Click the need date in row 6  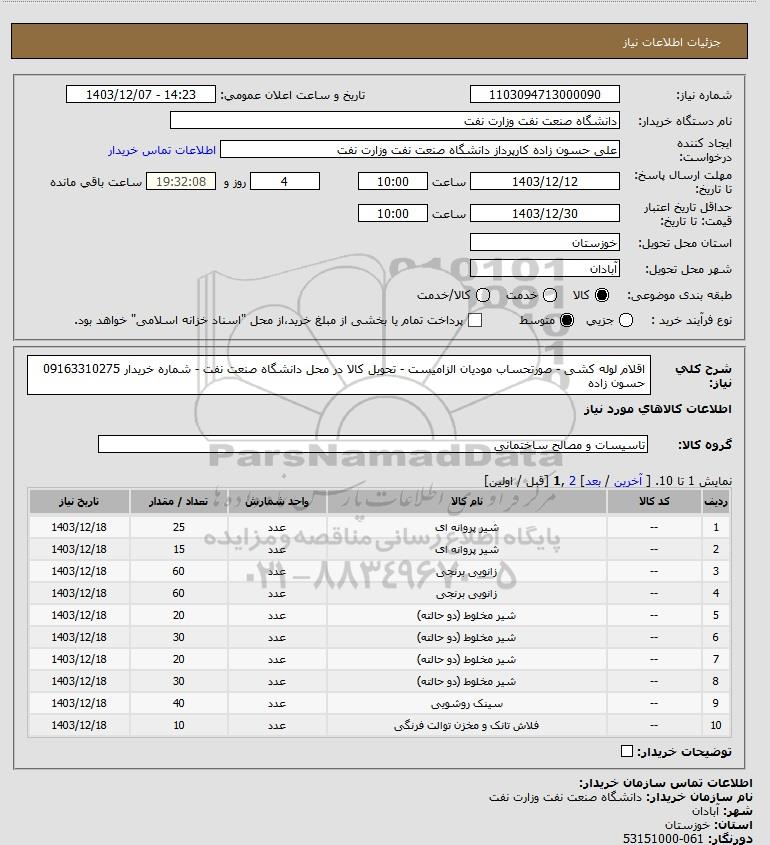coord(79,638)
